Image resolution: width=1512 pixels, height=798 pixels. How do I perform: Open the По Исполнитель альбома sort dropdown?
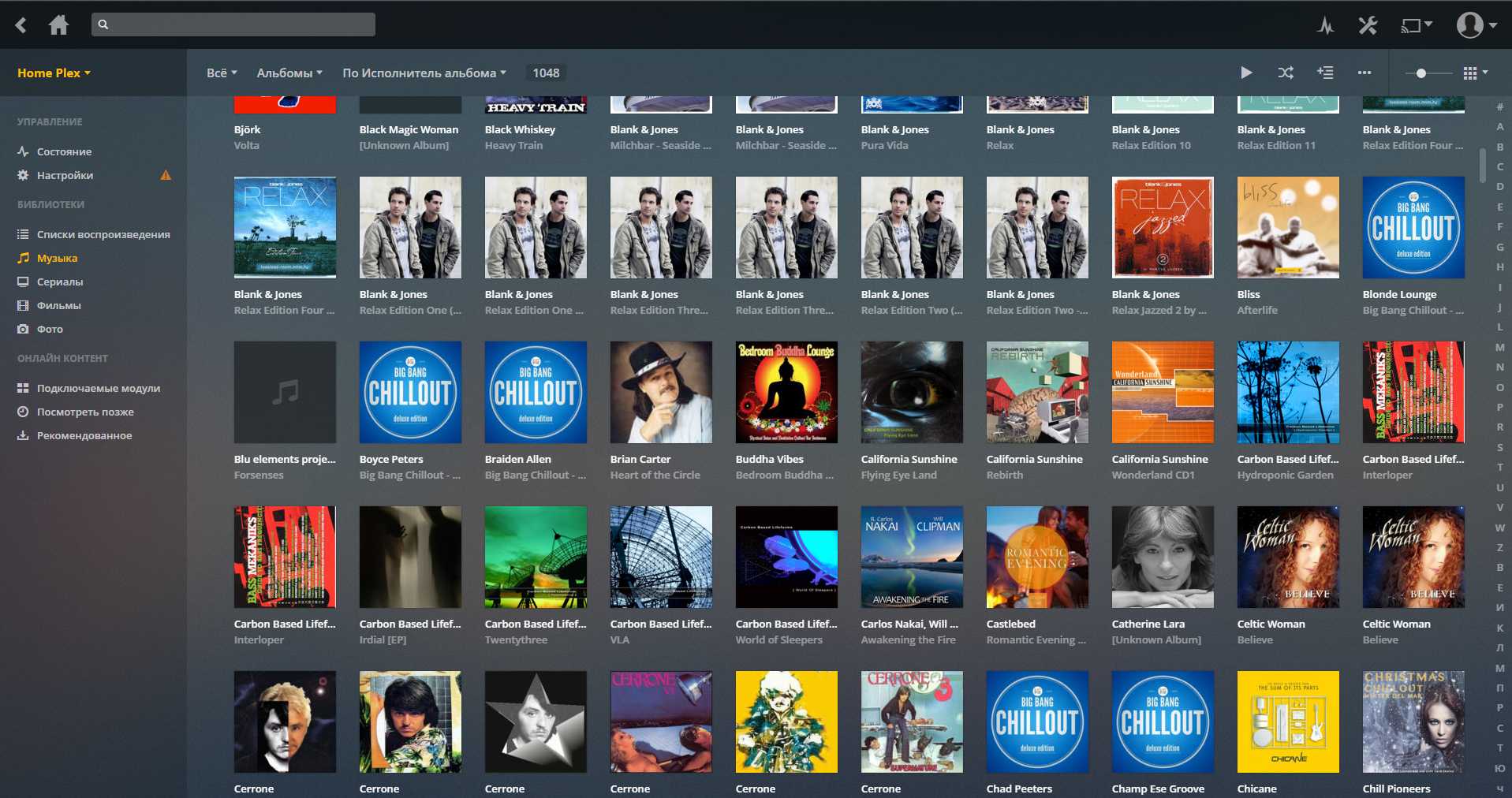pos(424,73)
